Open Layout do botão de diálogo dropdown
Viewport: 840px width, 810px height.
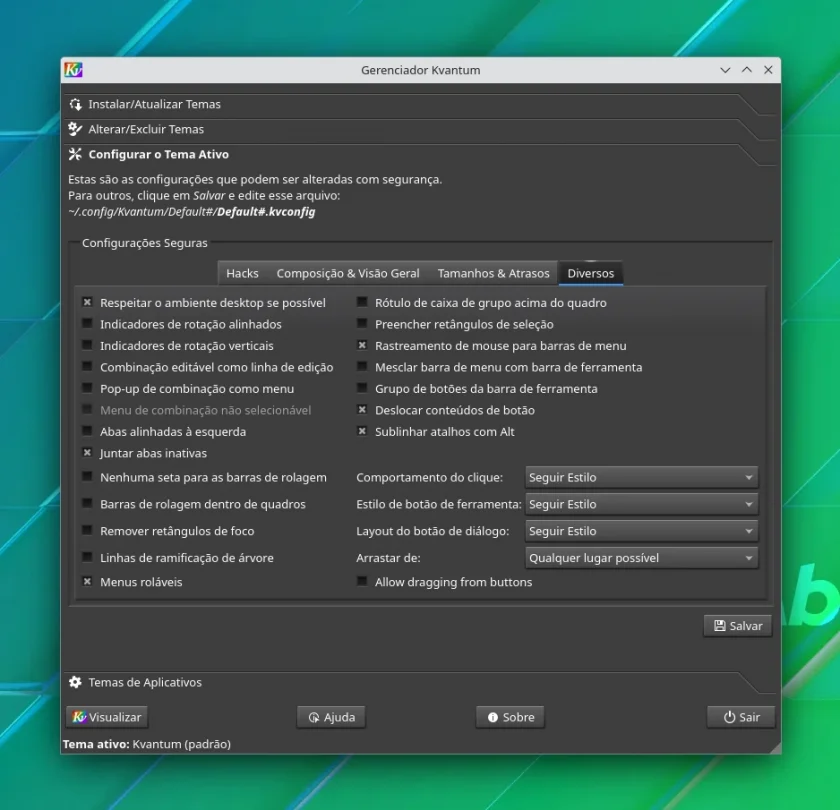[641, 531]
